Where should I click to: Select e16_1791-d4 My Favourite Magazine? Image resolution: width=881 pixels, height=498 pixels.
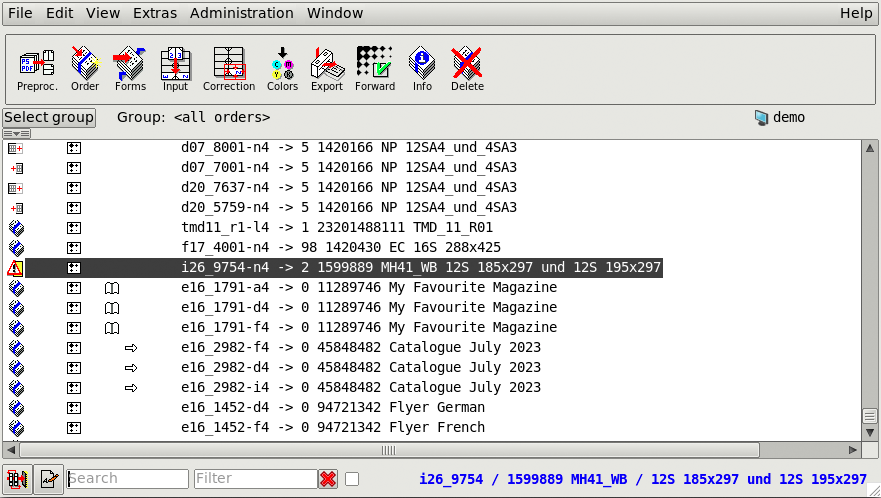[369, 307]
